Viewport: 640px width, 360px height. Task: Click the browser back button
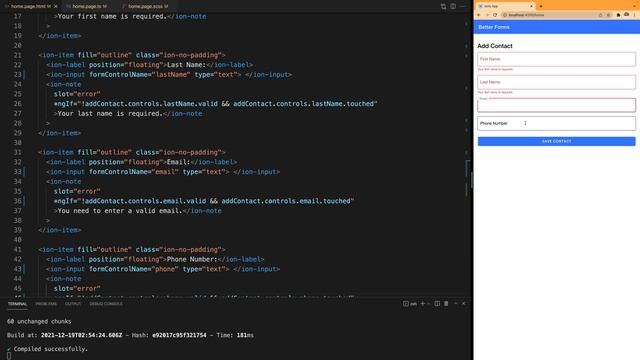(479, 15)
